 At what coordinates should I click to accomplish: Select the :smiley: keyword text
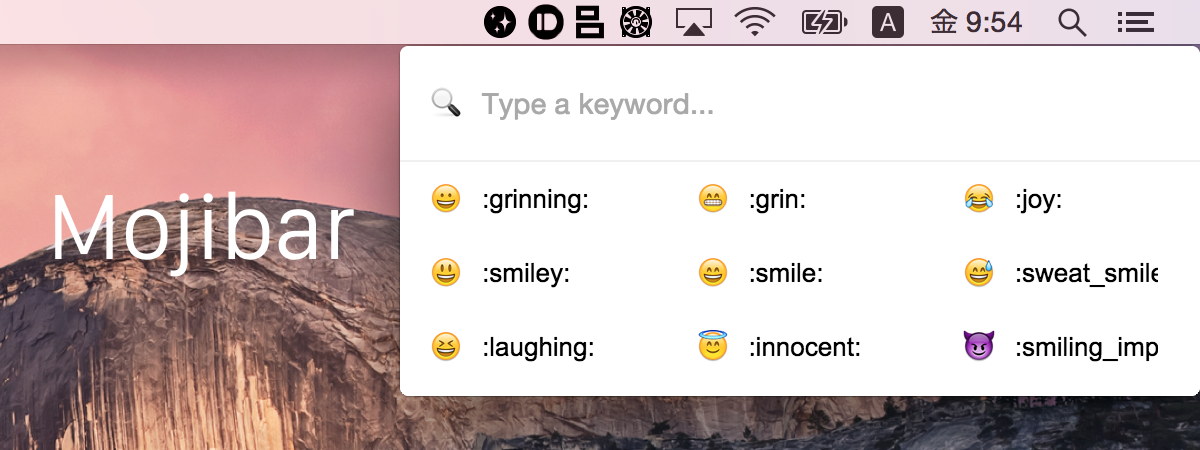point(526,274)
